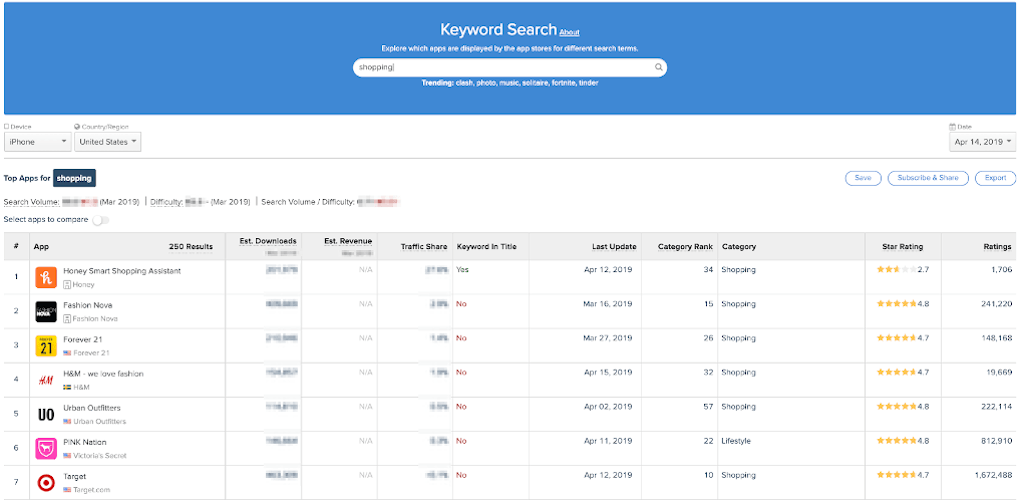The height and width of the screenshot is (500, 1024).
Task: Open the About link near Keyword Search
Action: pyautogui.click(x=569, y=32)
